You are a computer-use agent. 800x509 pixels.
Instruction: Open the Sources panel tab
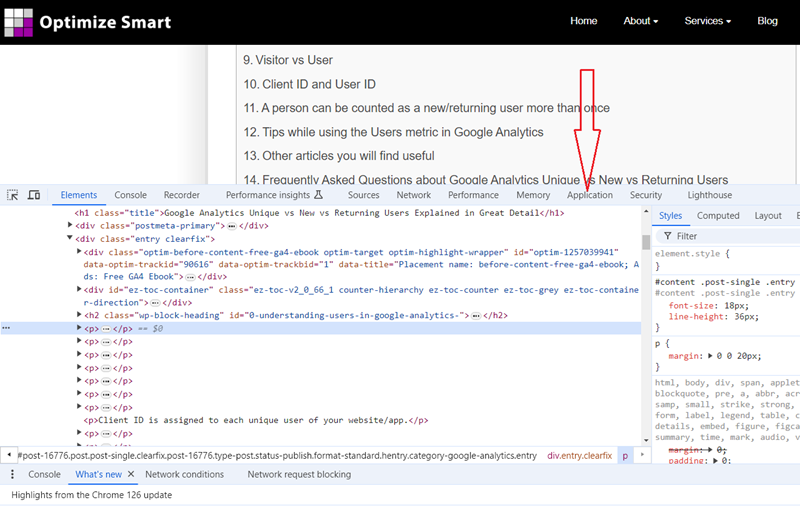click(364, 195)
